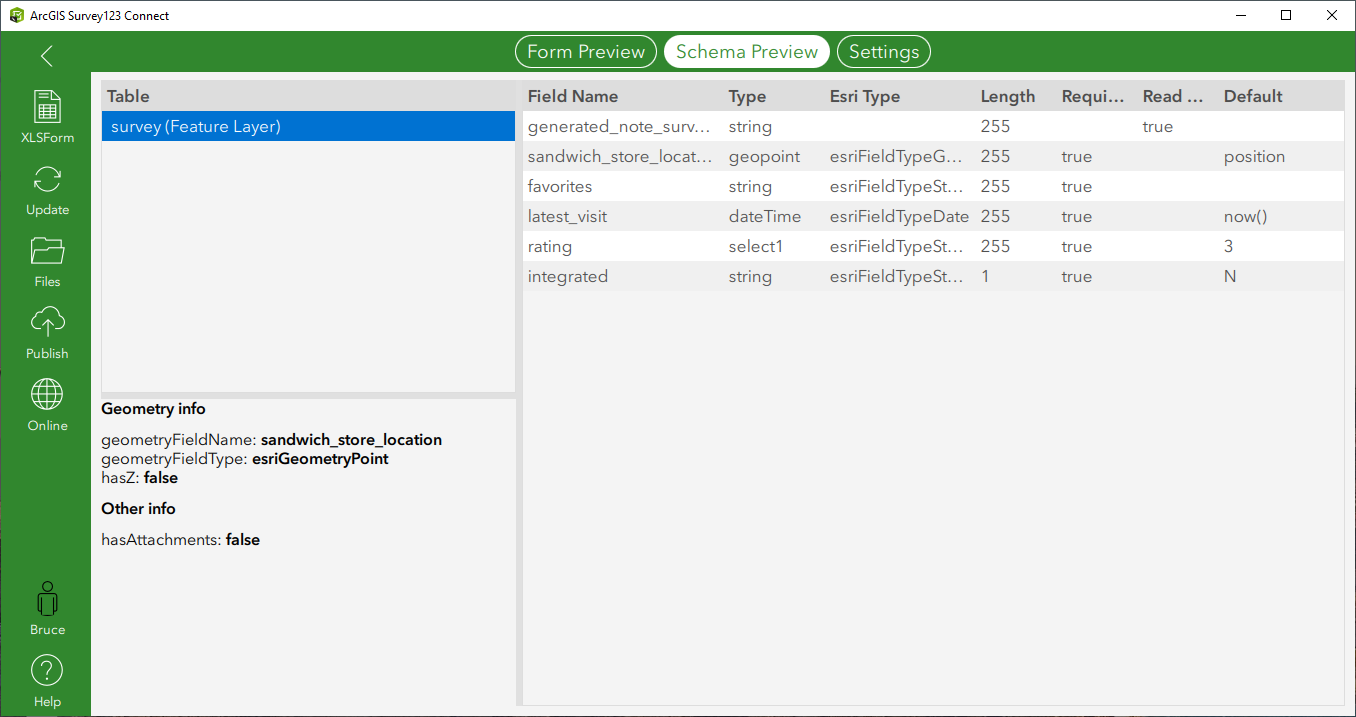Click the hasAttachments: false line
This screenshot has height=717, width=1356.
click(x=180, y=539)
